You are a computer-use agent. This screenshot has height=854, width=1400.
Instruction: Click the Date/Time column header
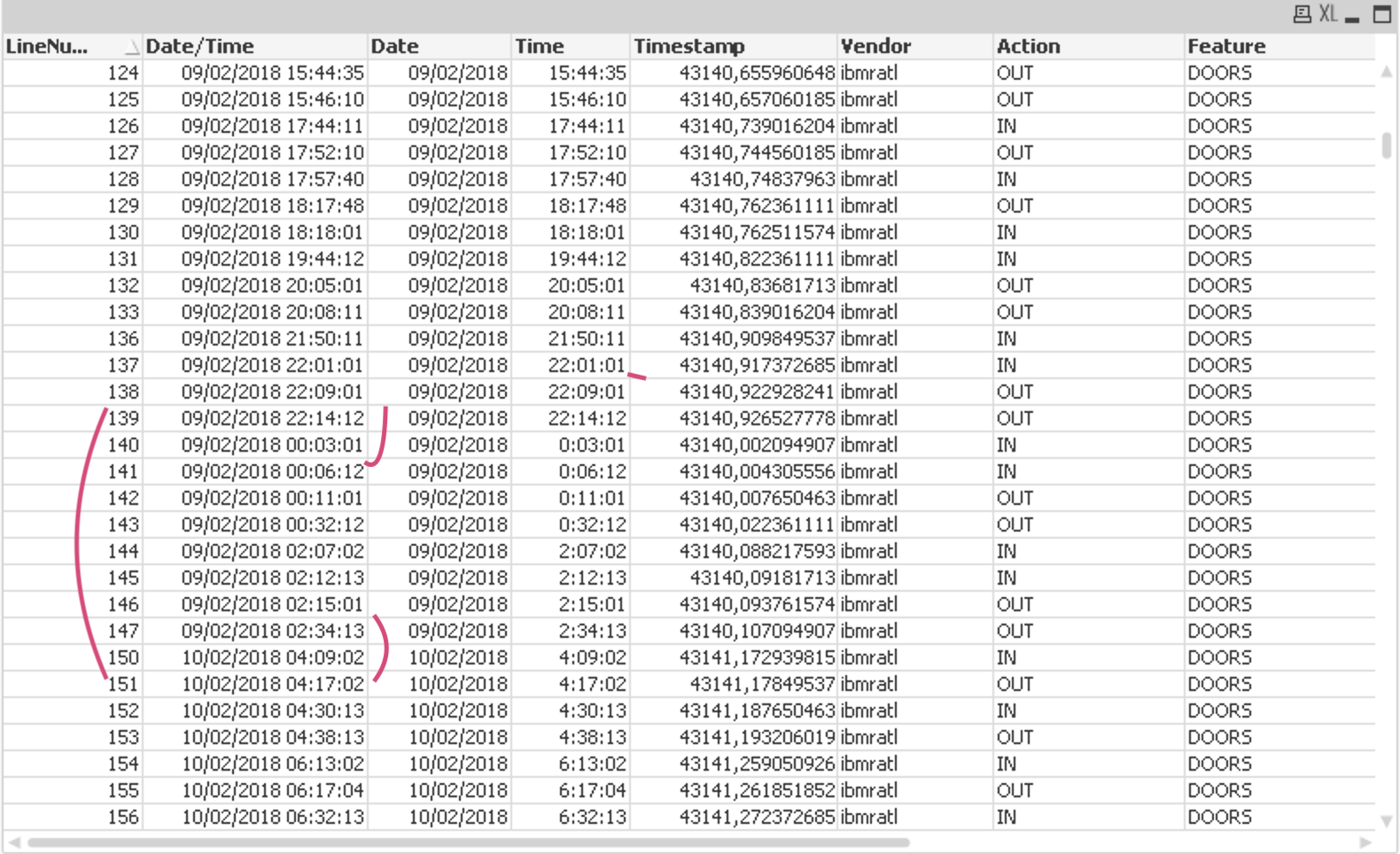point(199,46)
